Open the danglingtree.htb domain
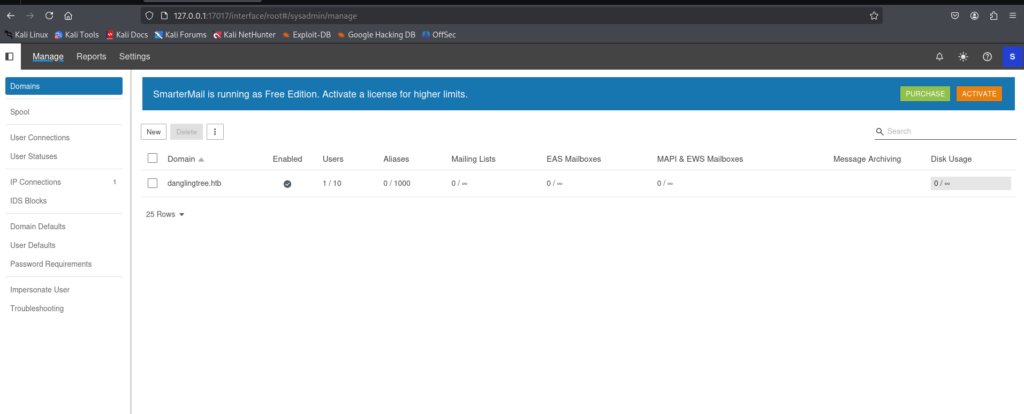 tap(195, 183)
